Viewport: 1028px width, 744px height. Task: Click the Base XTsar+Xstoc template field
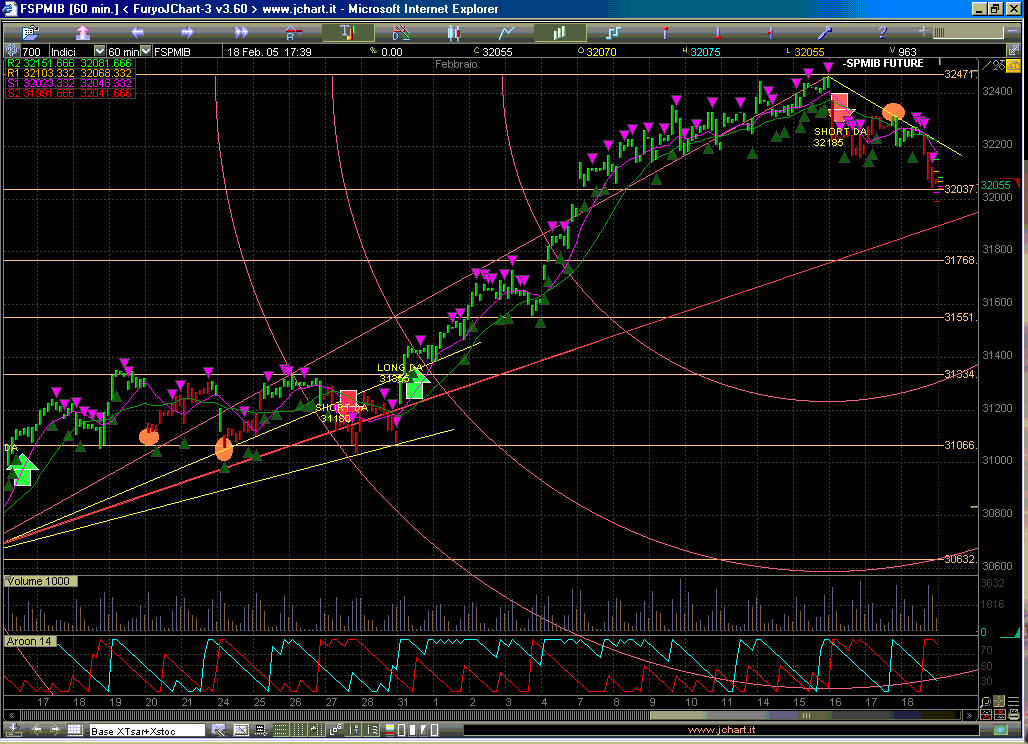coord(148,731)
